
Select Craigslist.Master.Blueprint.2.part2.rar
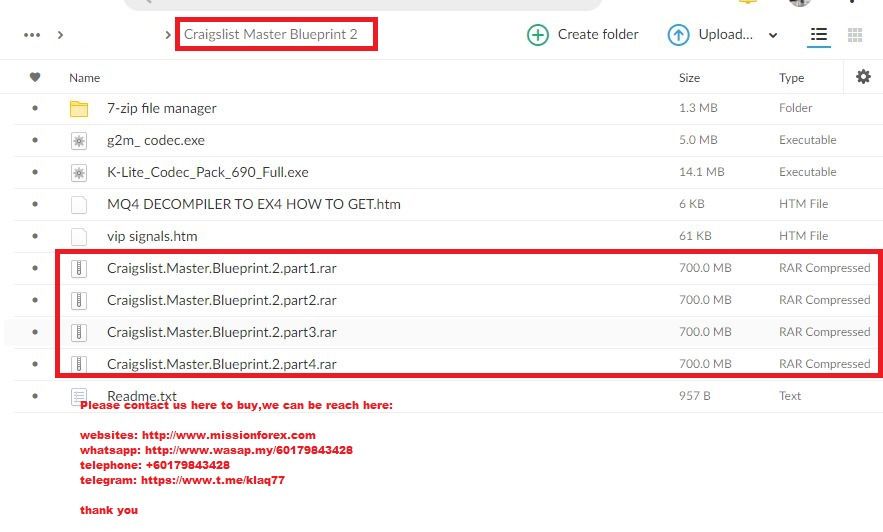coord(222,301)
